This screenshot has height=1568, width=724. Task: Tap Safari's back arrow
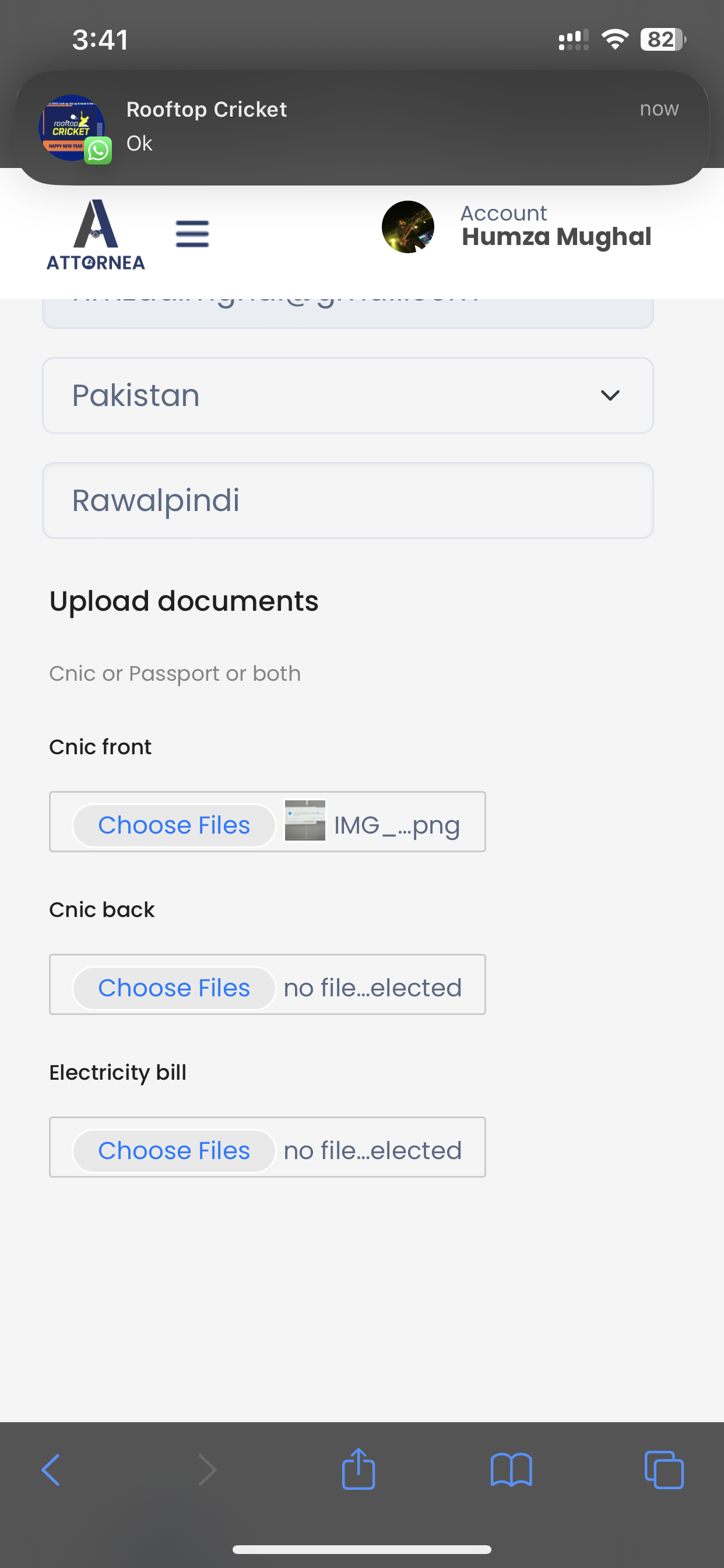[x=51, y=1470]
